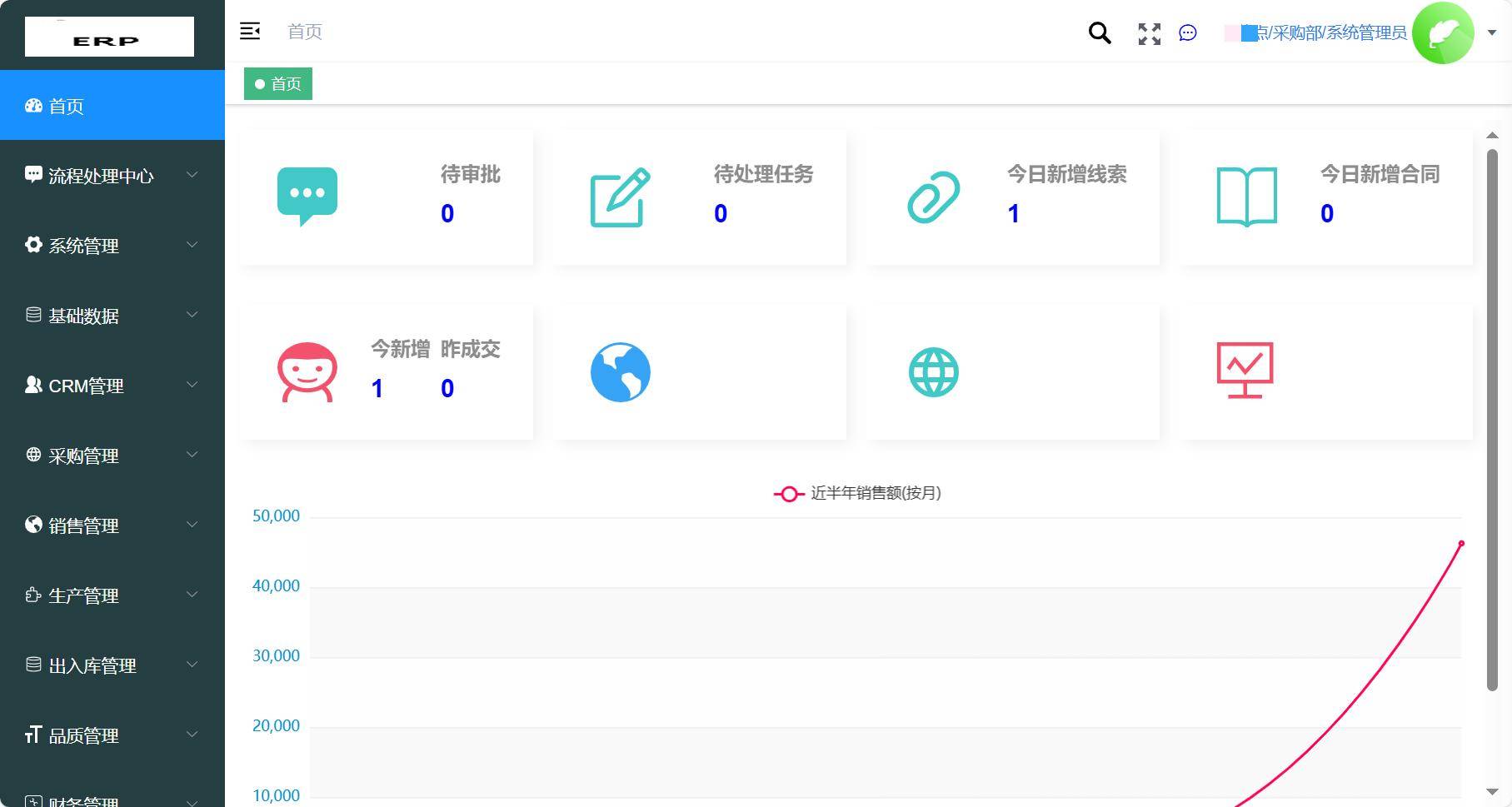
Task: Click the 今日新增线索 count 1
Action: [1013, 214]
